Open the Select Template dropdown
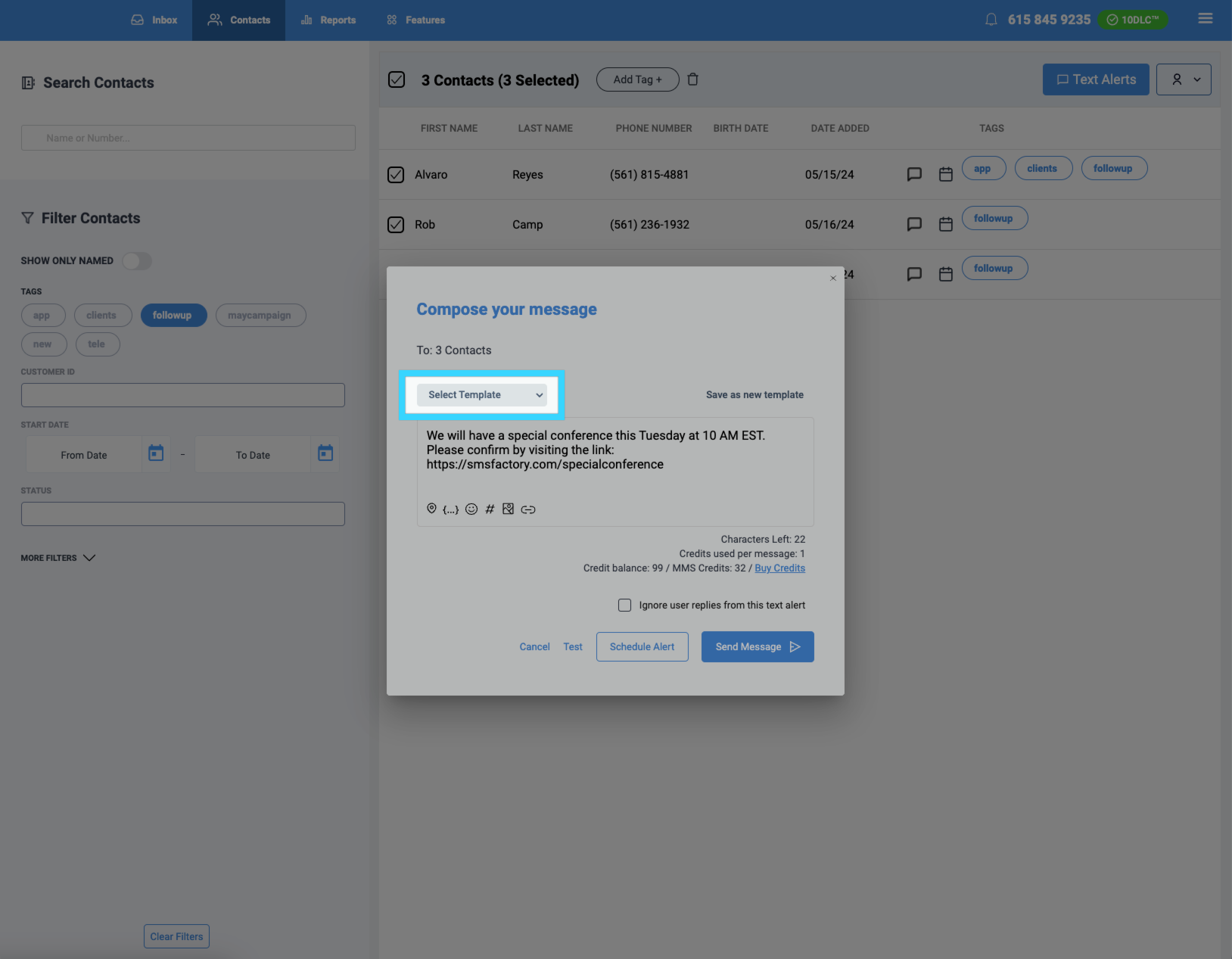 pos(482,394)
